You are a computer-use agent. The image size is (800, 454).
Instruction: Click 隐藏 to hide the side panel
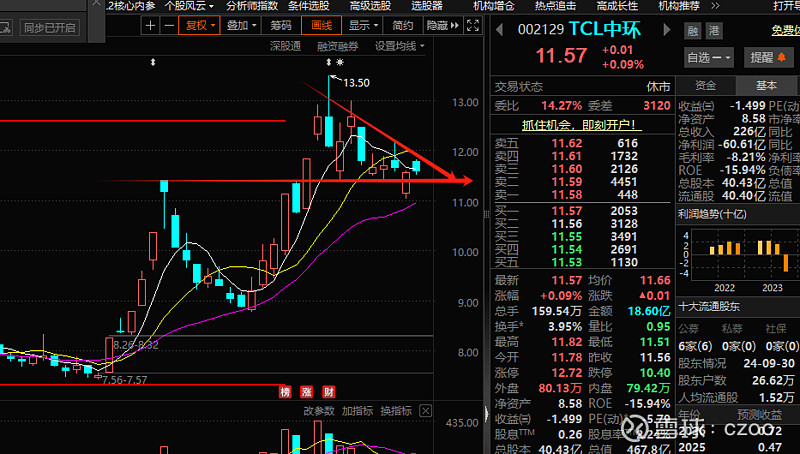pos(442,26)
